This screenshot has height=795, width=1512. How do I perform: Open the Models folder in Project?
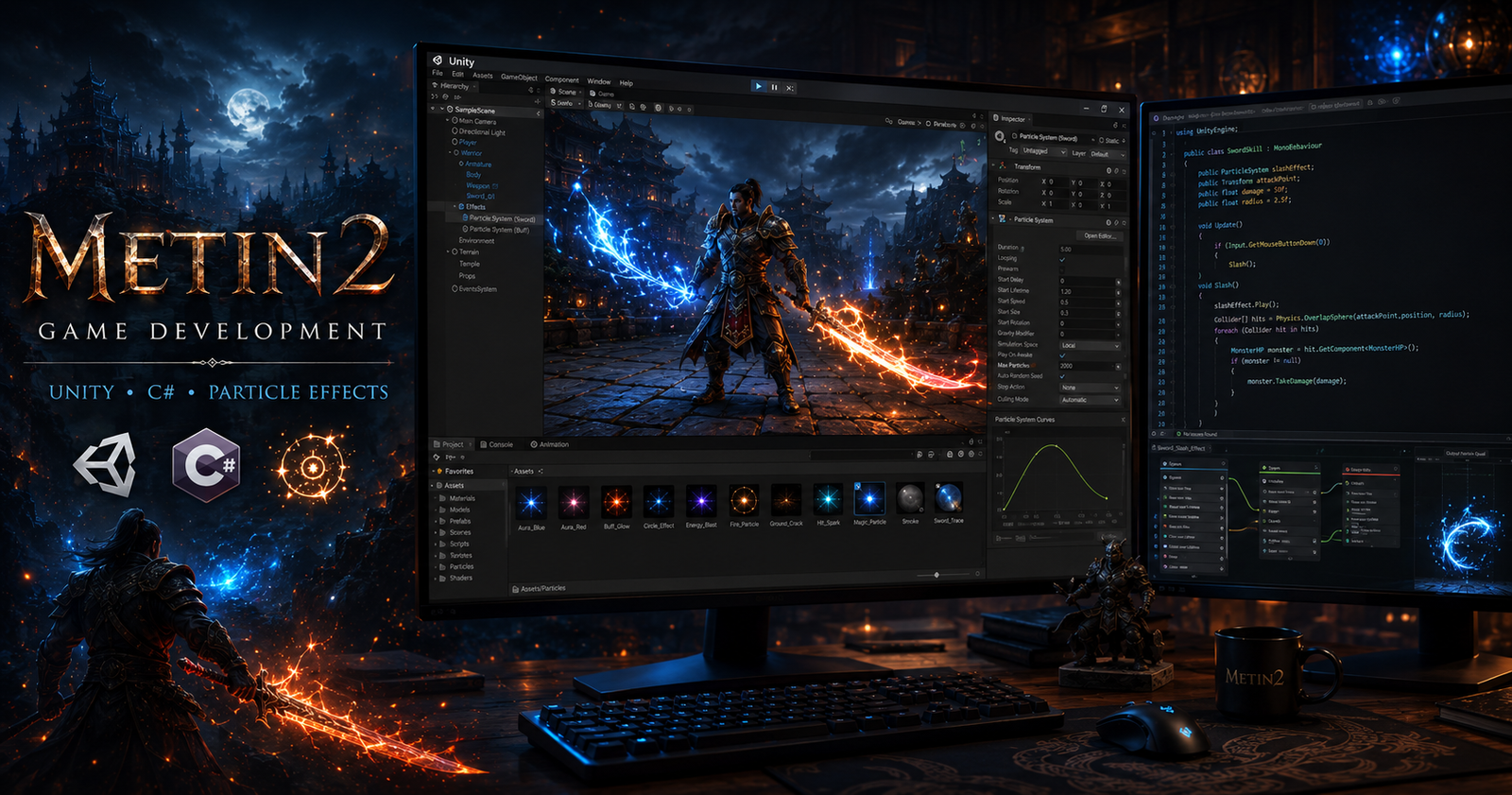(455, 510)
